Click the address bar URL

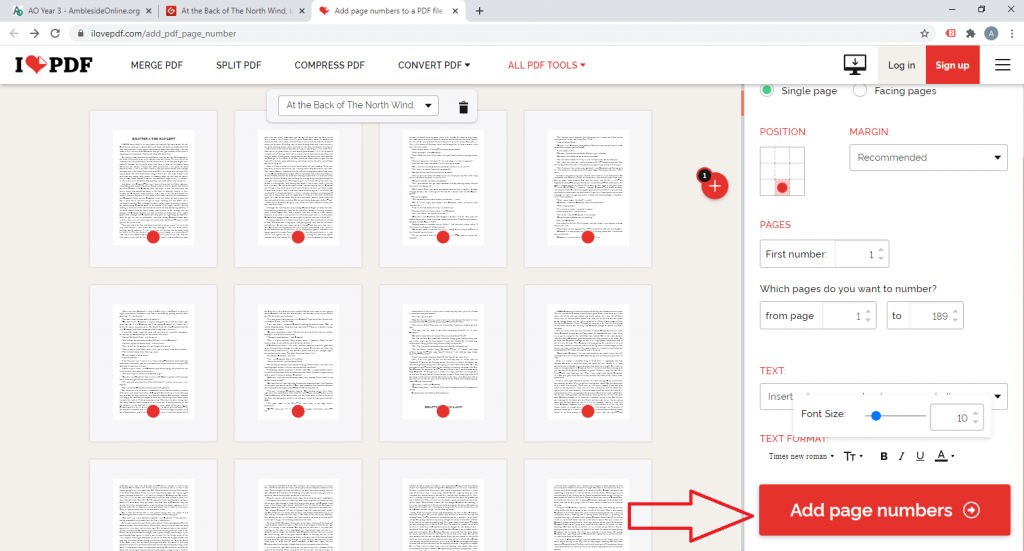pos(163,33)
